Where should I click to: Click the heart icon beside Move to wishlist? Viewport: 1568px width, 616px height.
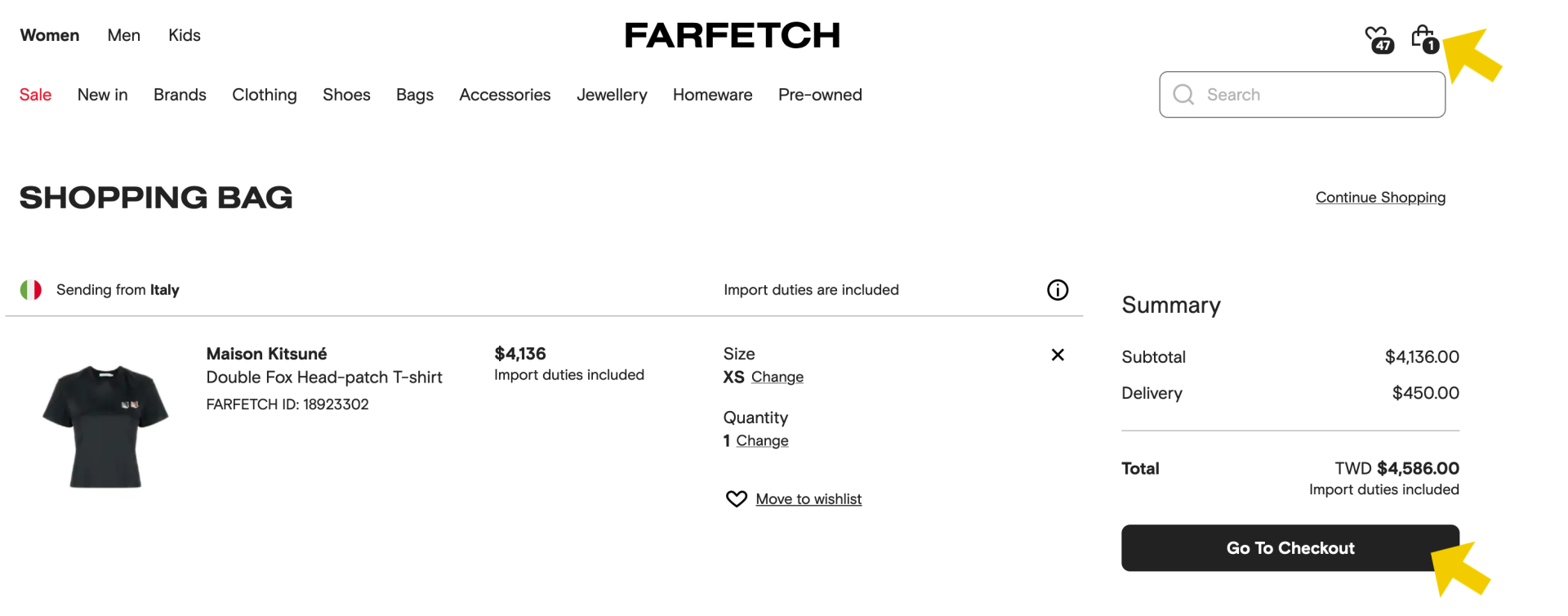pos(737,499)
